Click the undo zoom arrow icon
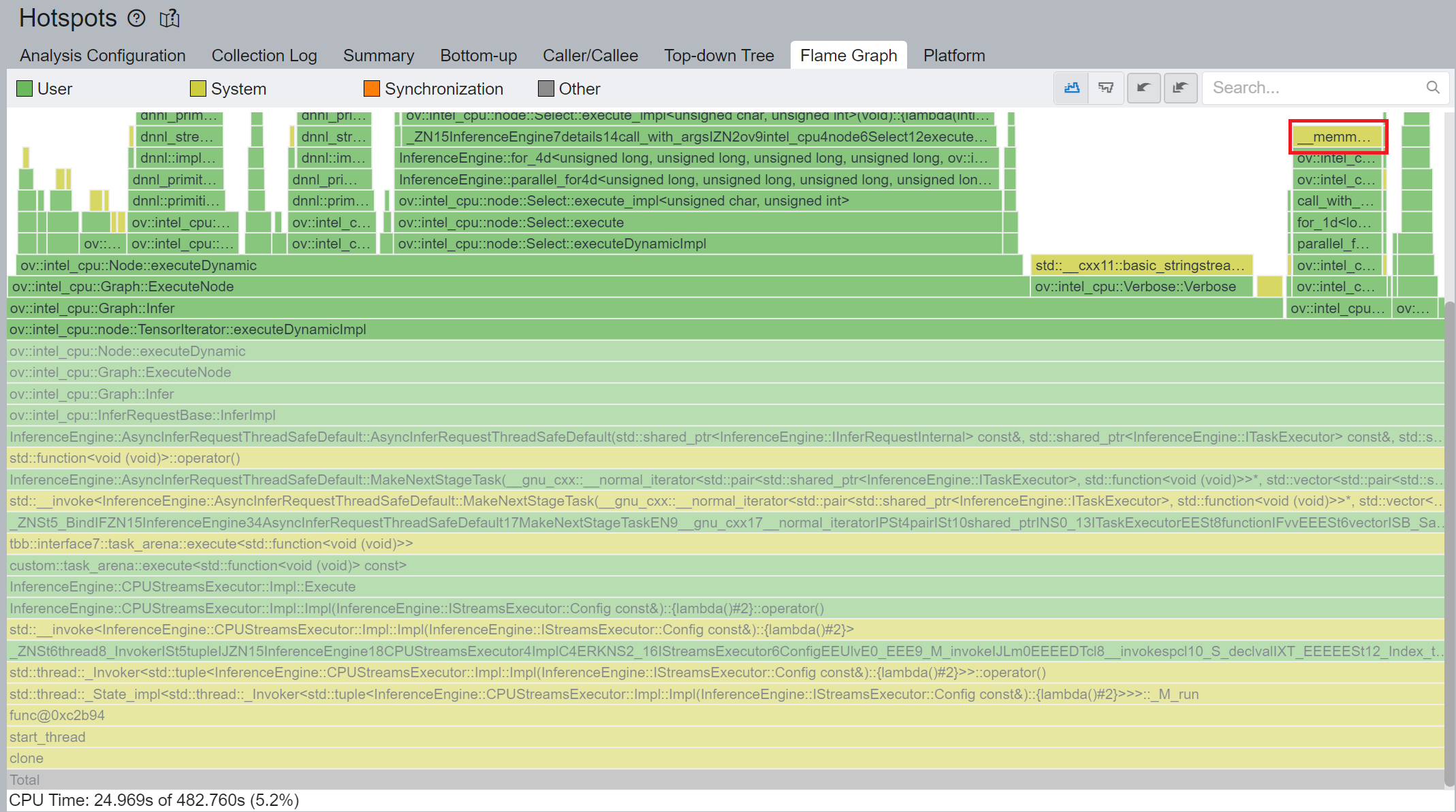 coord(1144,88)
